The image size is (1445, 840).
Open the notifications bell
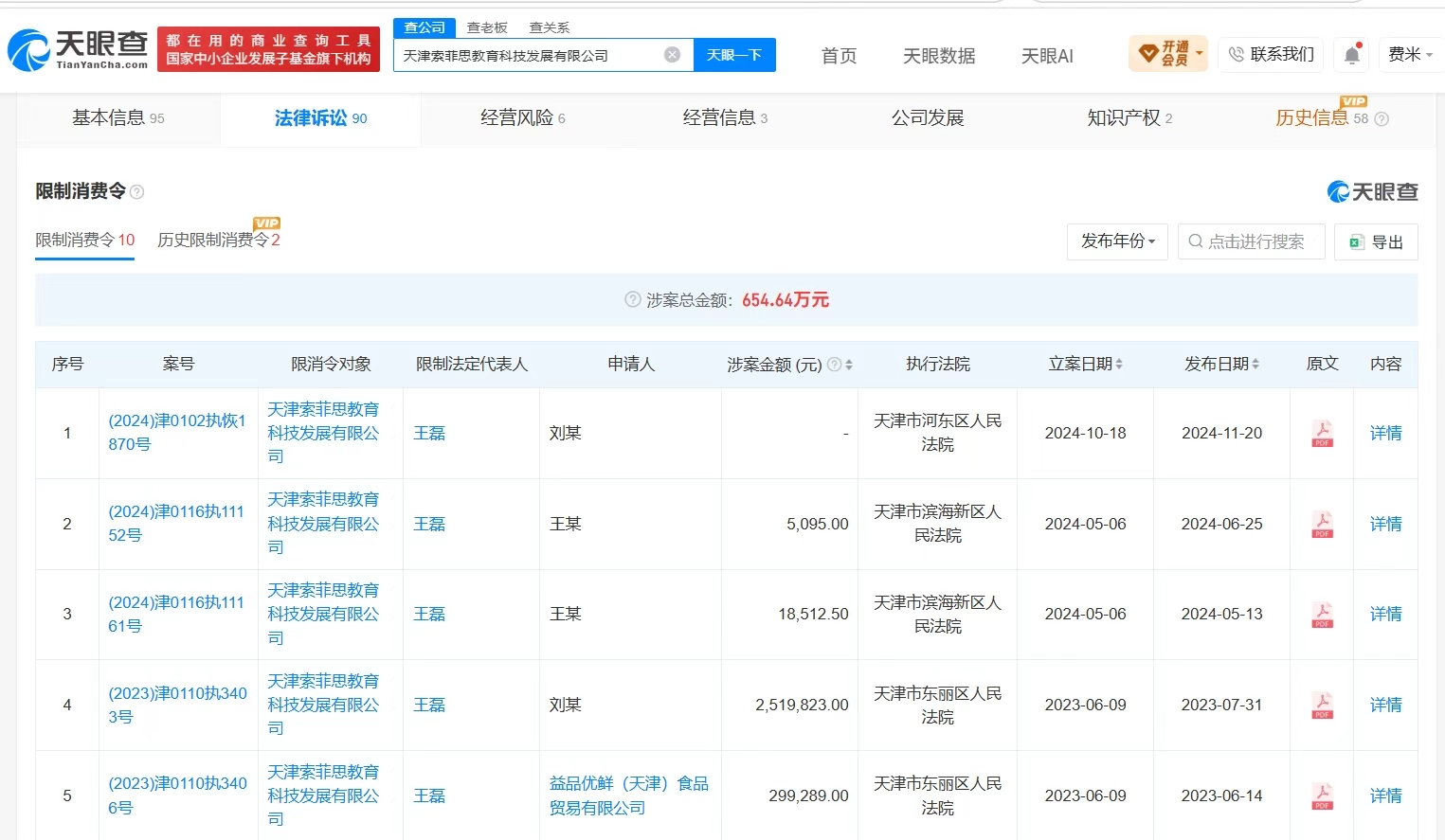1352,55
